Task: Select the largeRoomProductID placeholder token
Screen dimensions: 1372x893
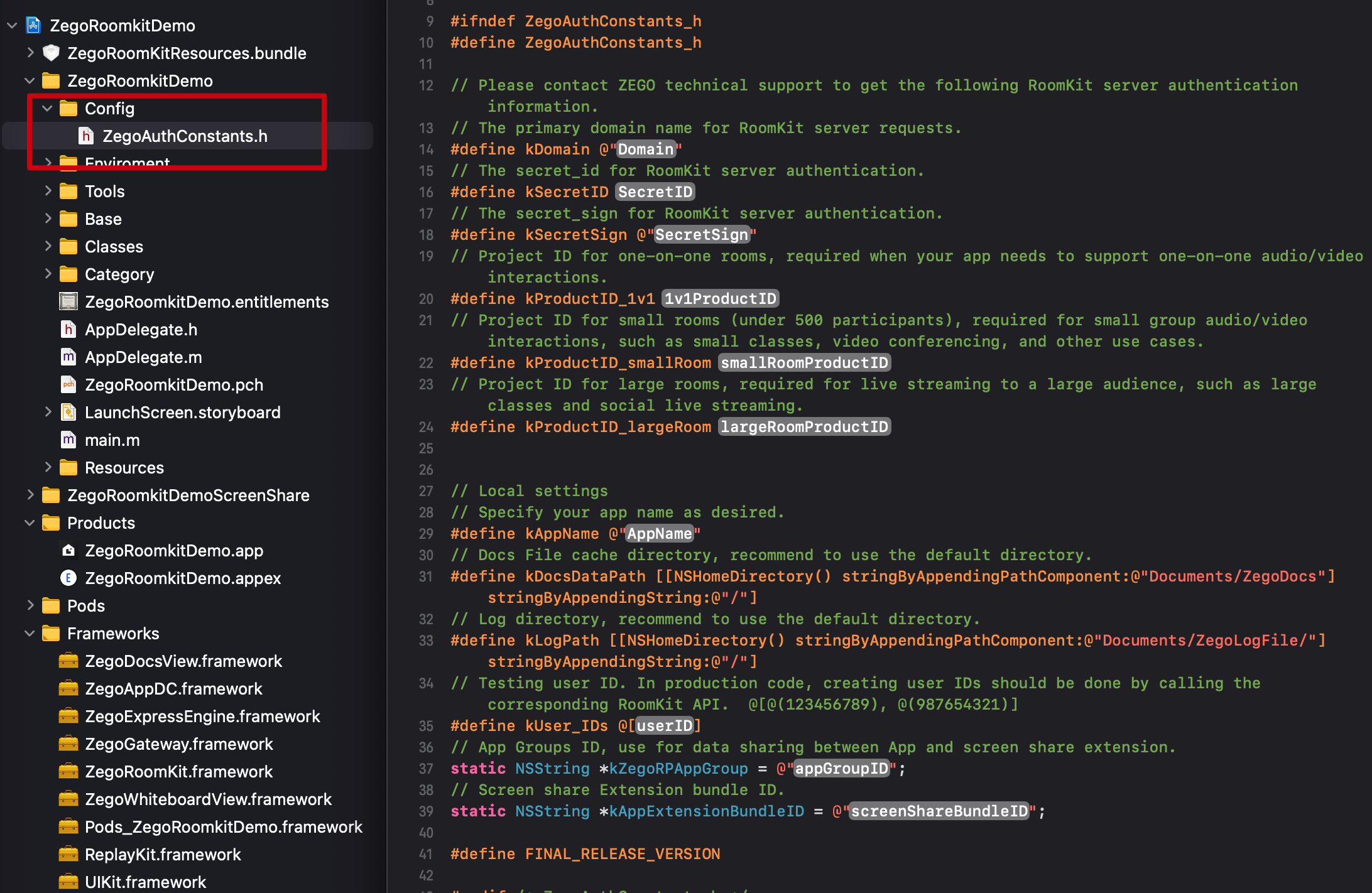Action: click(804, 427)
